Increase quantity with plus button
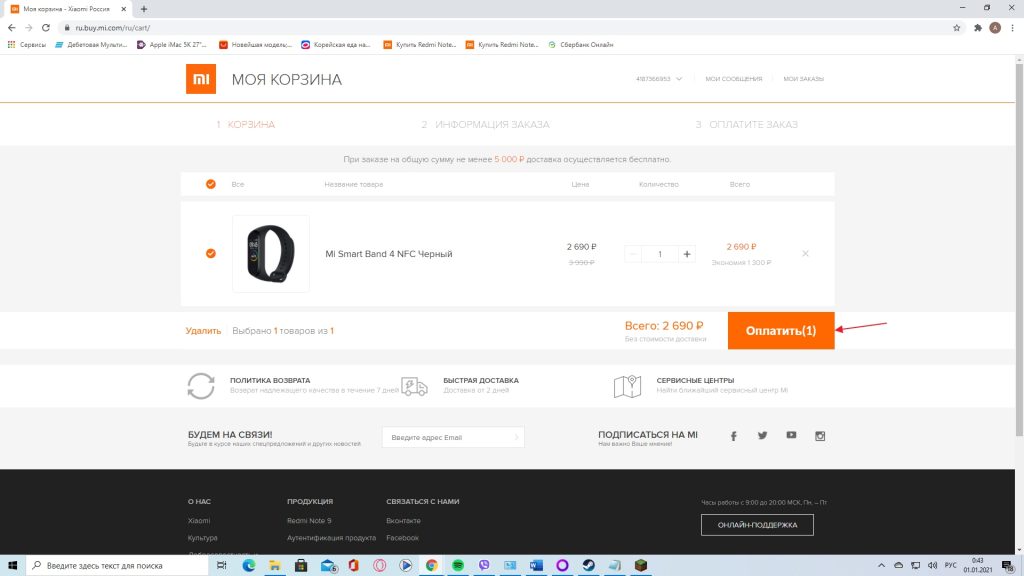The width and height of the screenshot is (1024, 576). pos(687,254)
